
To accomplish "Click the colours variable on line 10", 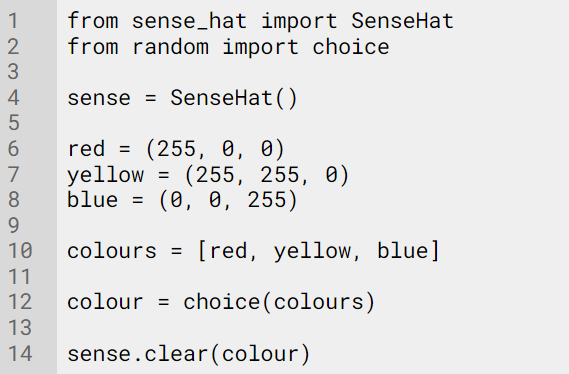I will coord(112,251).
